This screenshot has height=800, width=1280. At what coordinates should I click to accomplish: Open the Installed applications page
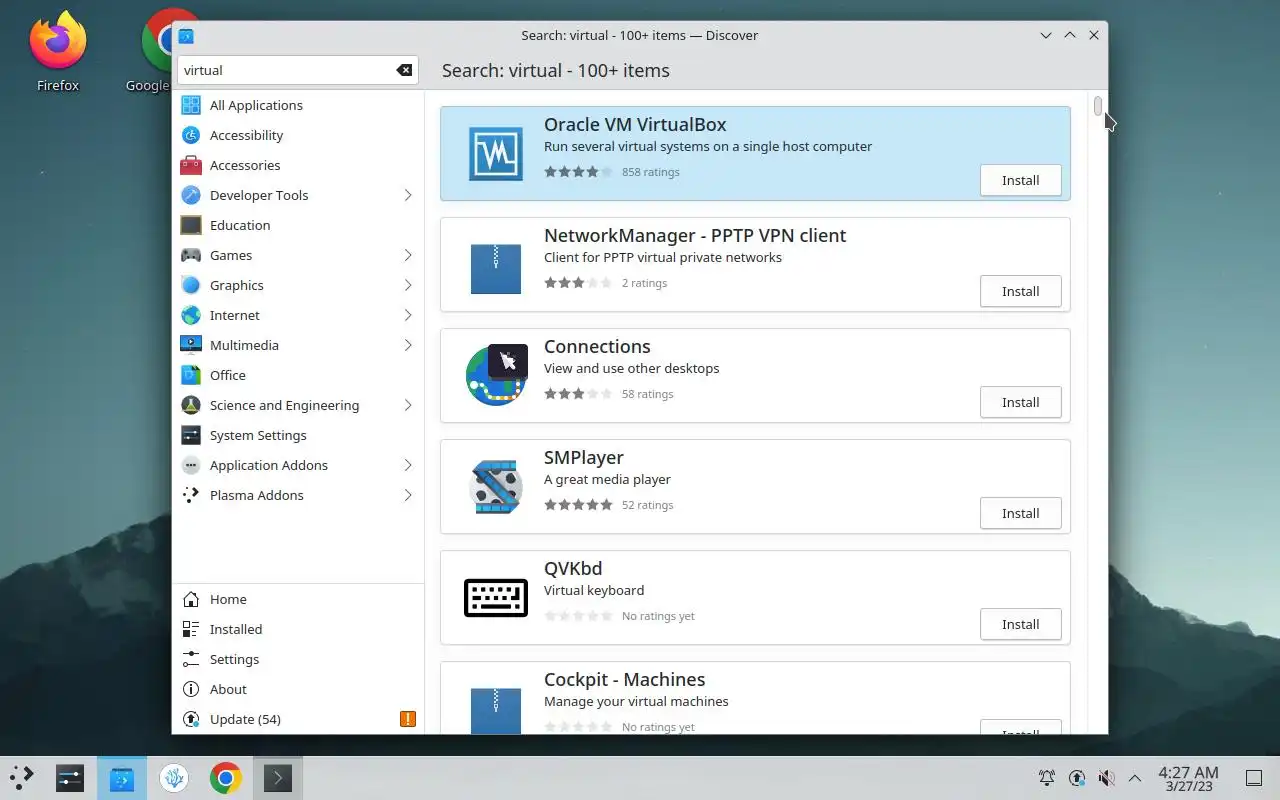coord(298,629)
